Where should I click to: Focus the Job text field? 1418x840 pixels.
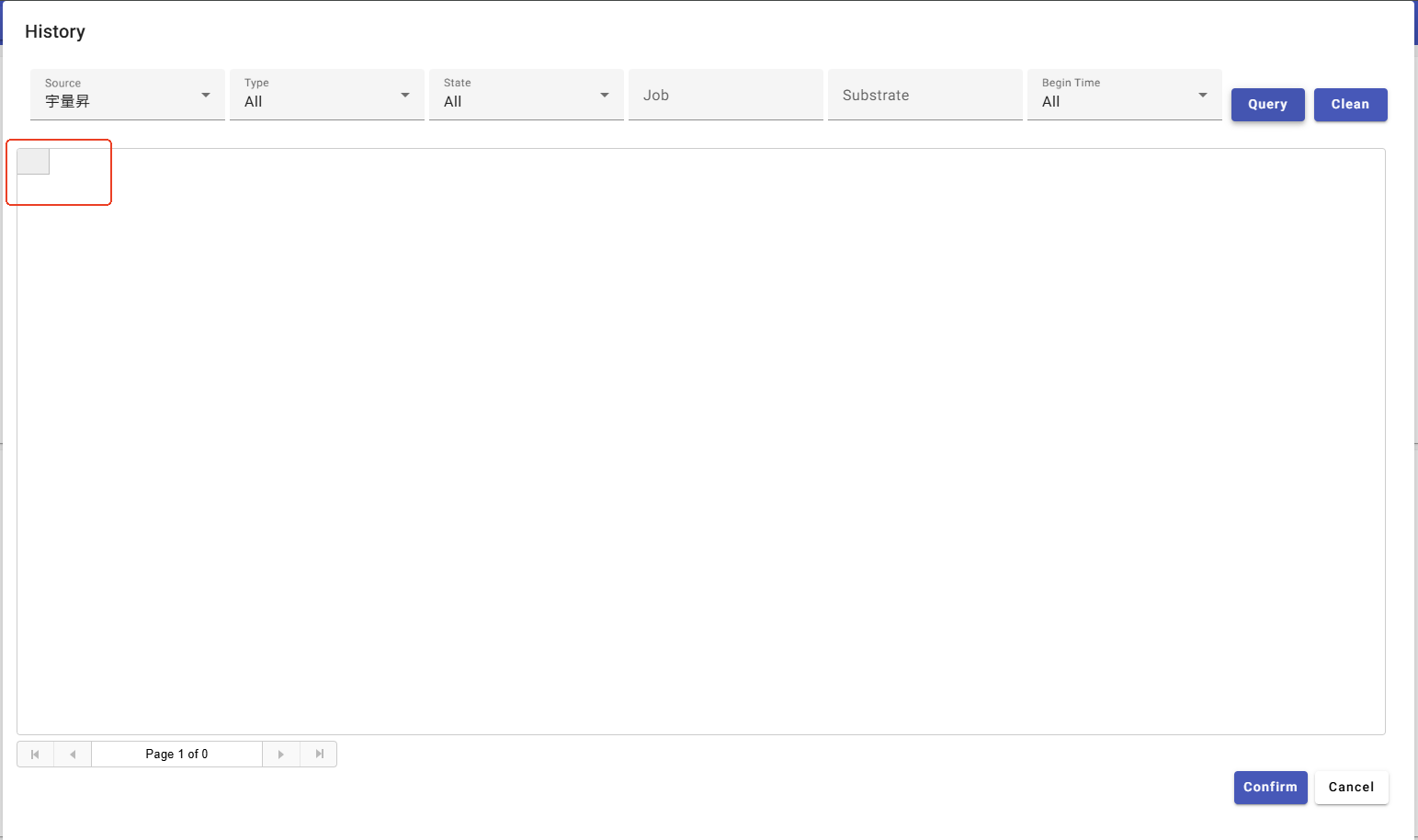[x=725, y=96]
